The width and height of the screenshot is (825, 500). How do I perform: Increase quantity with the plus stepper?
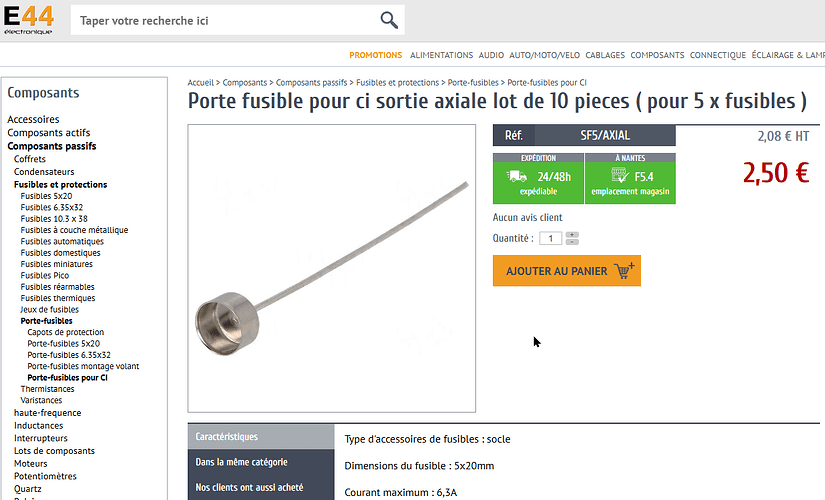572,235
